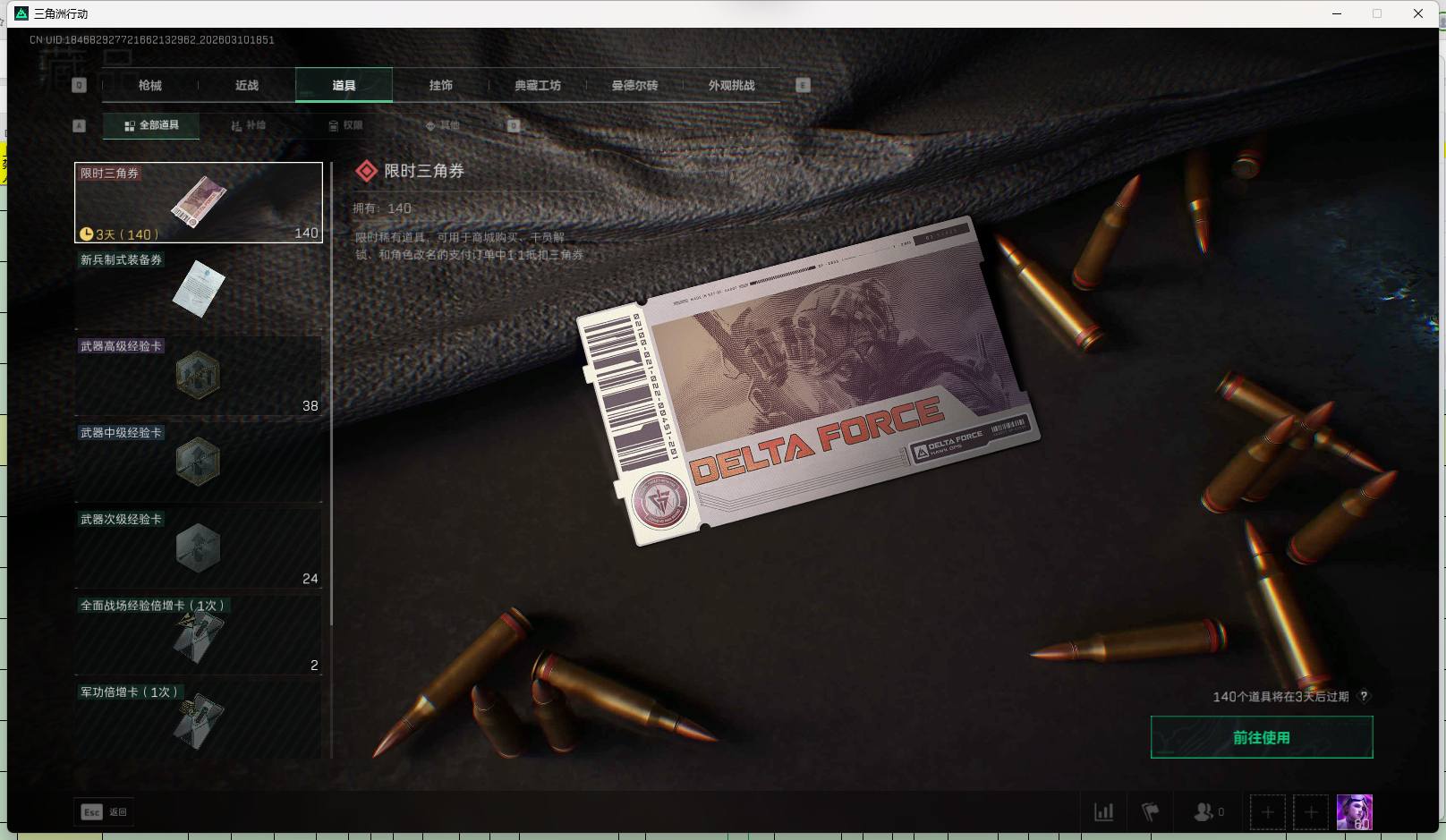Screen dimensions: 1446x840
Task: Select the 全部道具 all items filter
Action: pyautogui.click(x=151, y=125)
